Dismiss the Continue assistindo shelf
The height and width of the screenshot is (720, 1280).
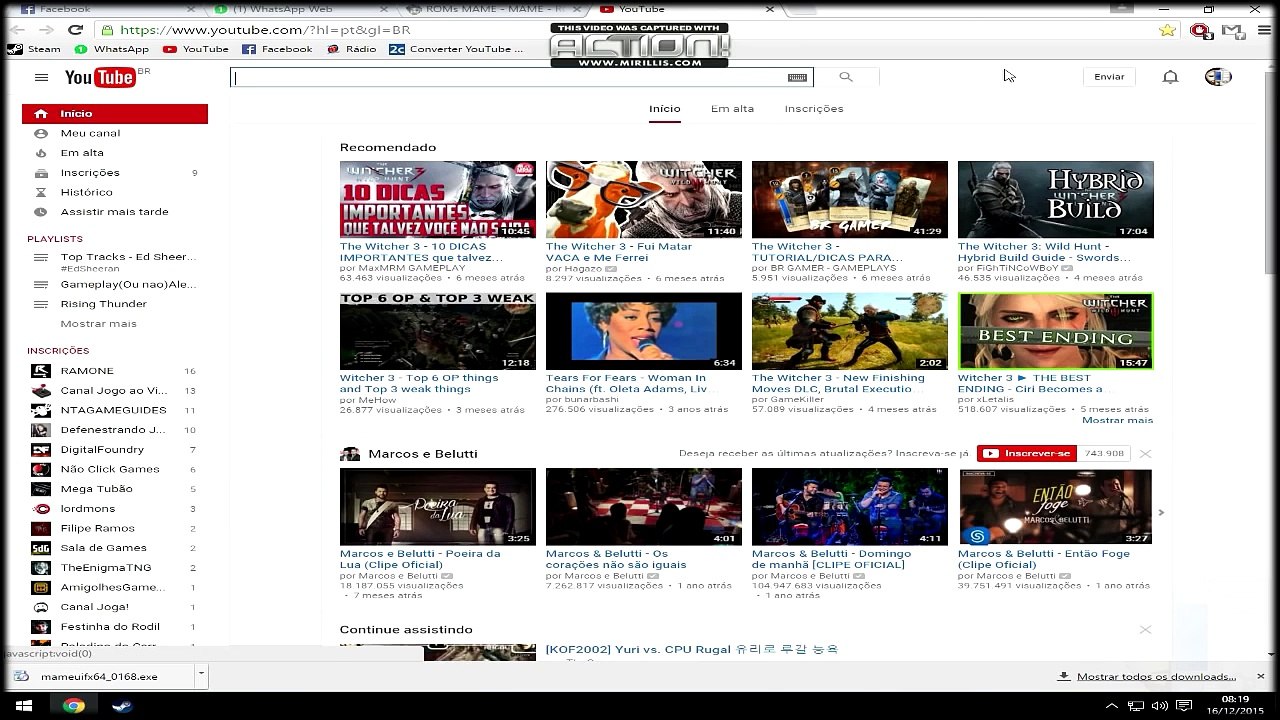click(x=1145, y=629)
